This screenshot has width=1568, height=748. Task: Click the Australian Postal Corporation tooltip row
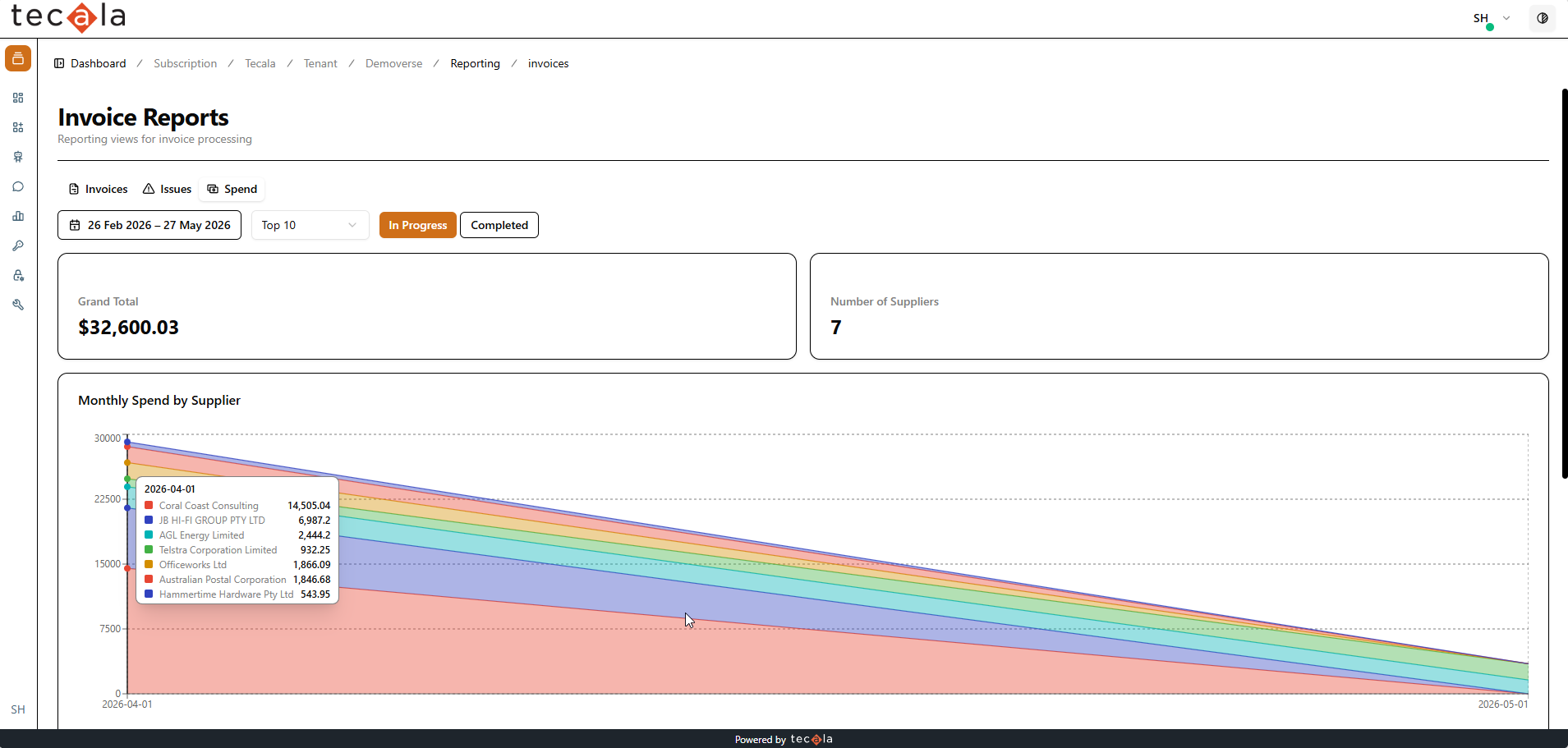(237, 580)
